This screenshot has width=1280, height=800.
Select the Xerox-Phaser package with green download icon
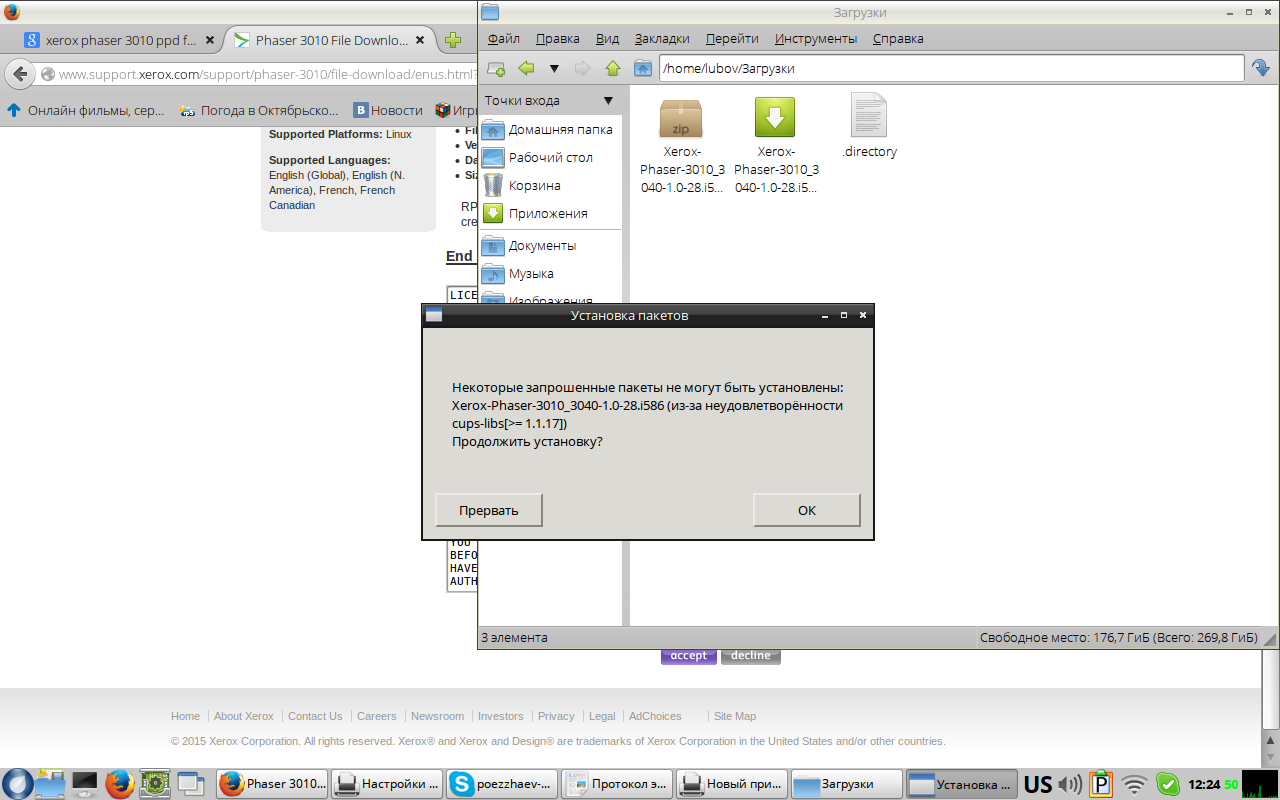pyautogui.click(x=775, y=117)
